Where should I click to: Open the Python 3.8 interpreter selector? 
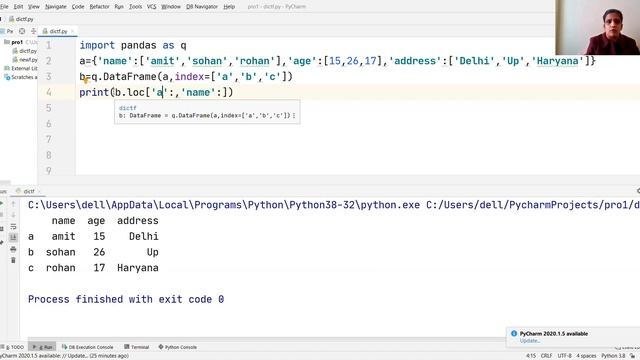613,356
